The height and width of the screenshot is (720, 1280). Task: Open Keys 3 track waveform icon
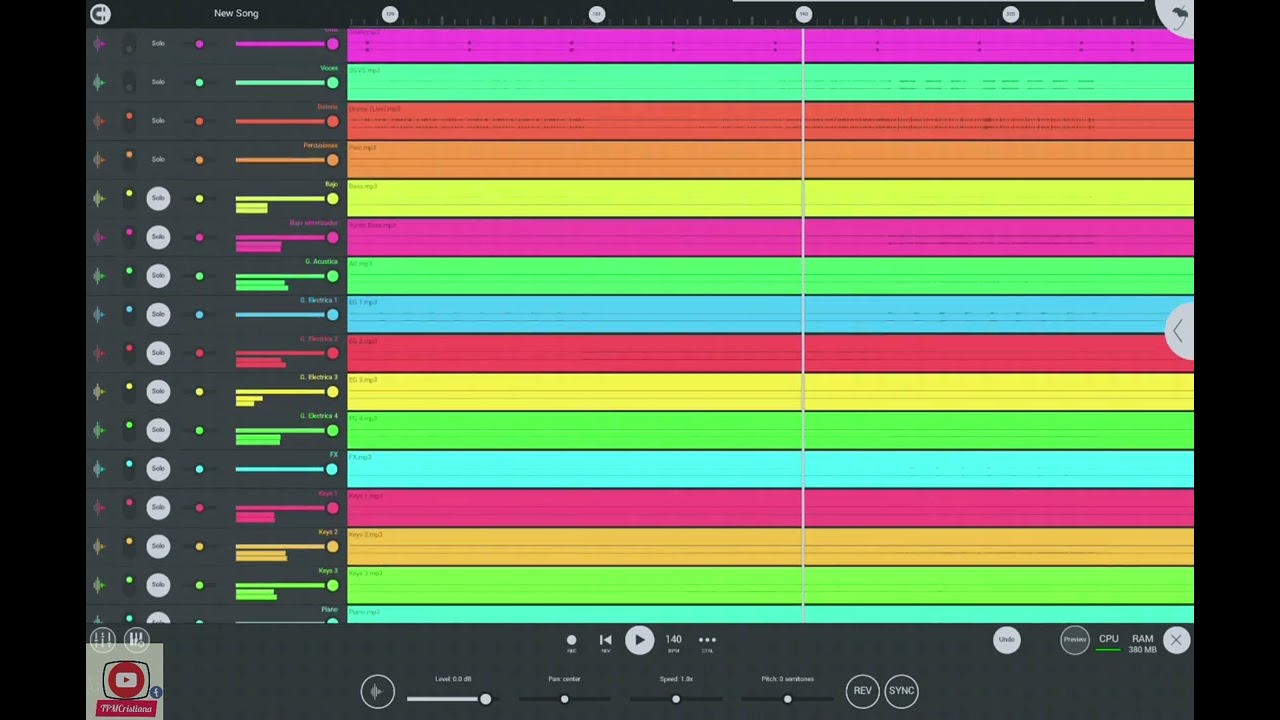tap(98, 584)
